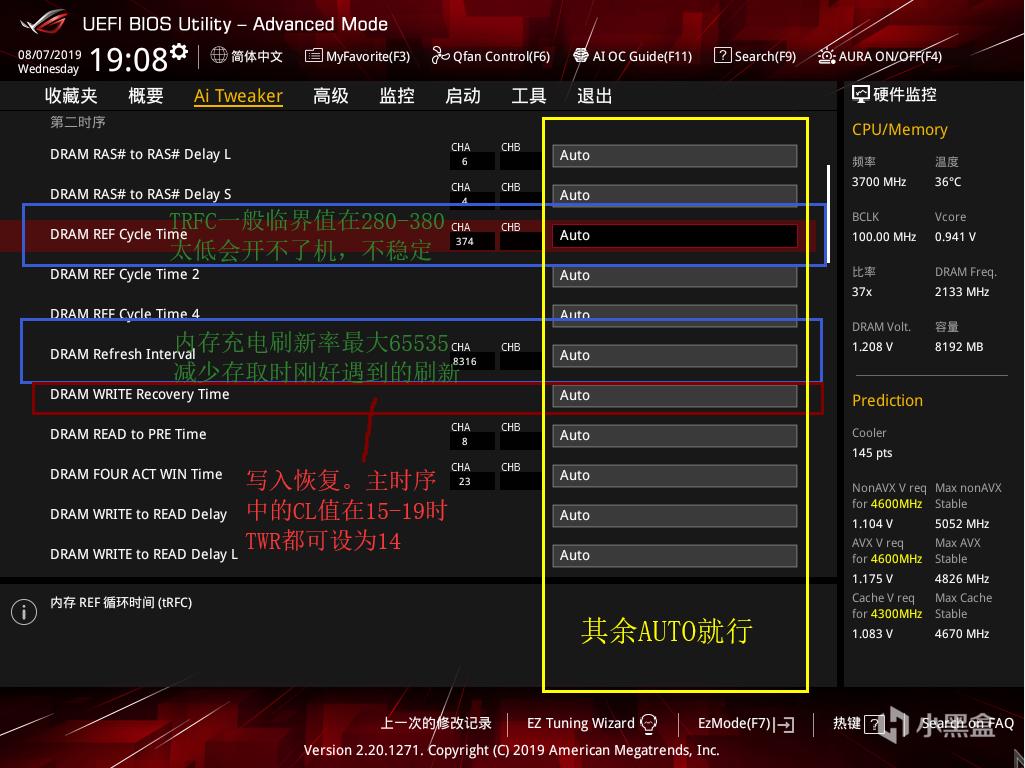1025x768 pixels.
Task: Click the 1.208 V DRAM Volt. value
Action: click(872, 346)
